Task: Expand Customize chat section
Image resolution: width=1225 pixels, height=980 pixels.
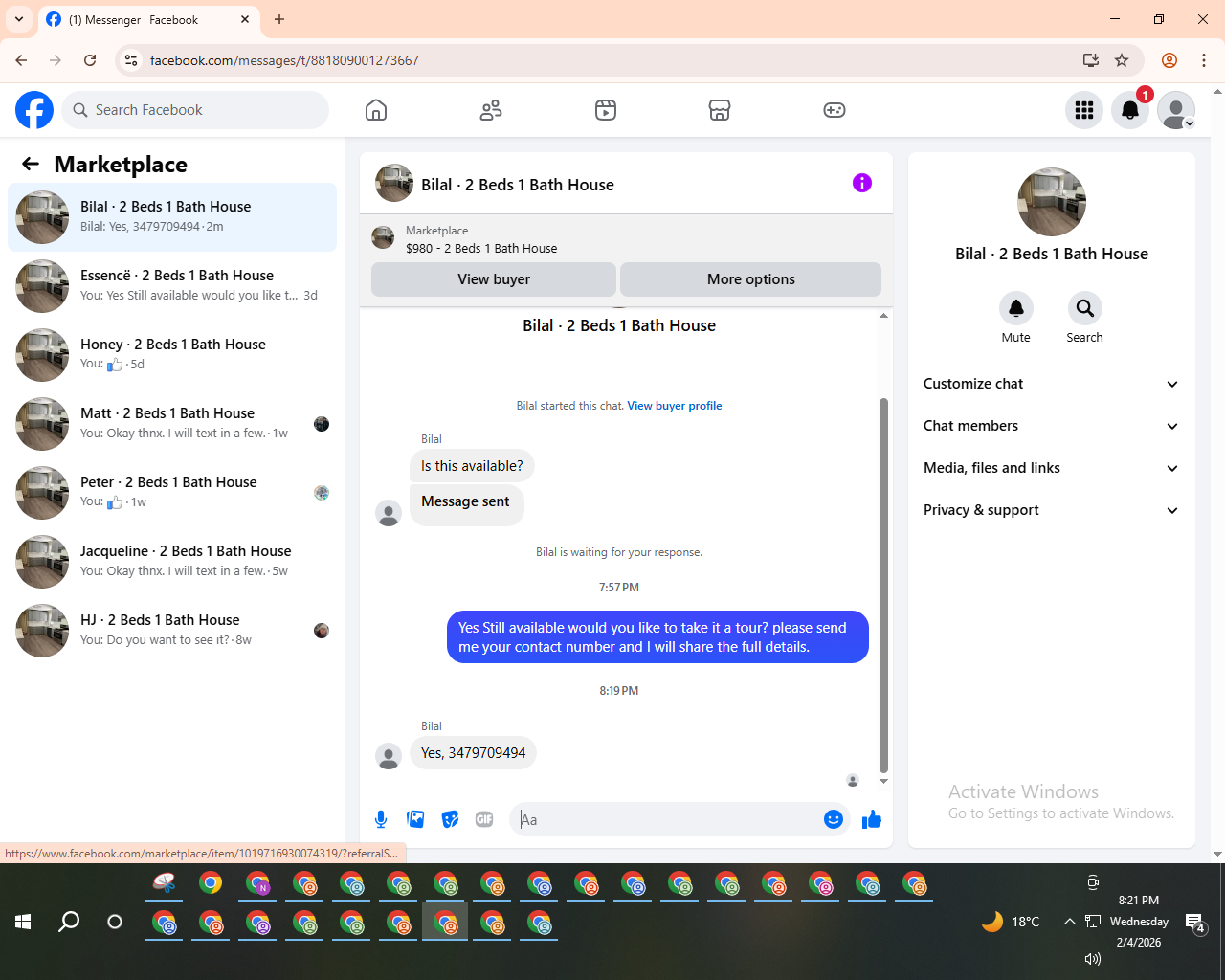Action: pyautogui.click(x=1051, y=384)
